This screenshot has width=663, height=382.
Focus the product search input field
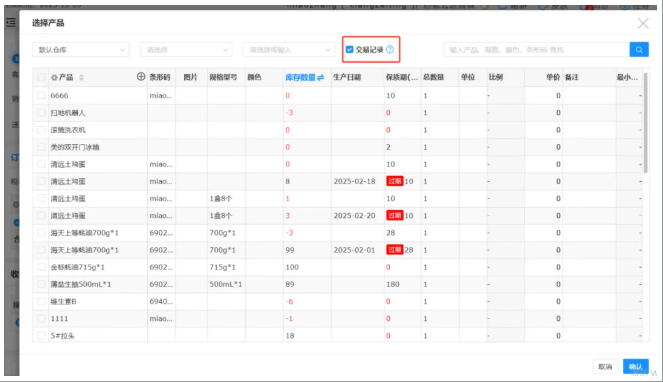coord(536,49)
